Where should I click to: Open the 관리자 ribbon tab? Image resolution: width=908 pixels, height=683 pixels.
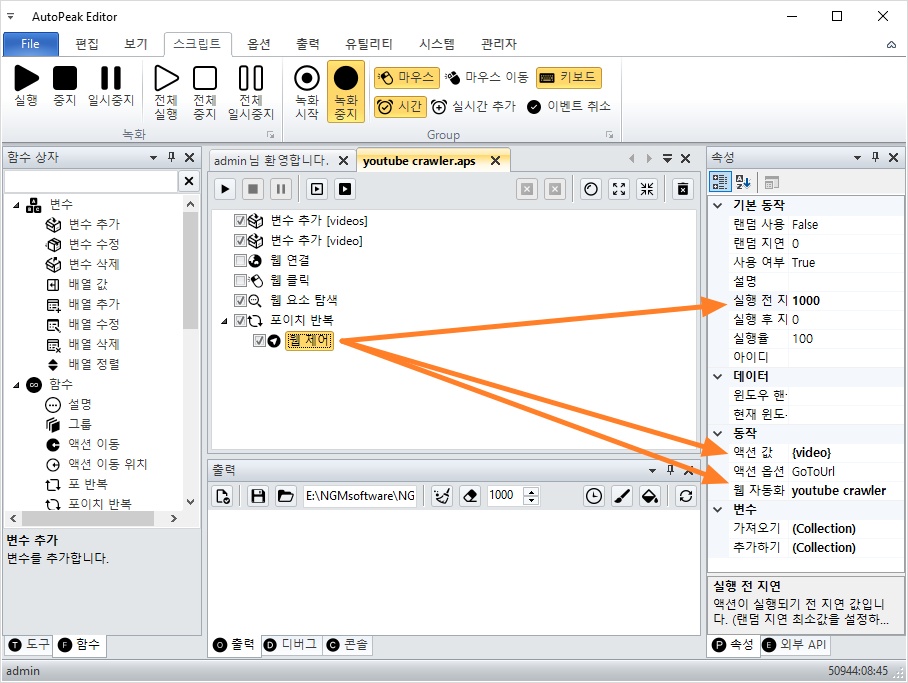pyautogui.click(x=499, y=44)
